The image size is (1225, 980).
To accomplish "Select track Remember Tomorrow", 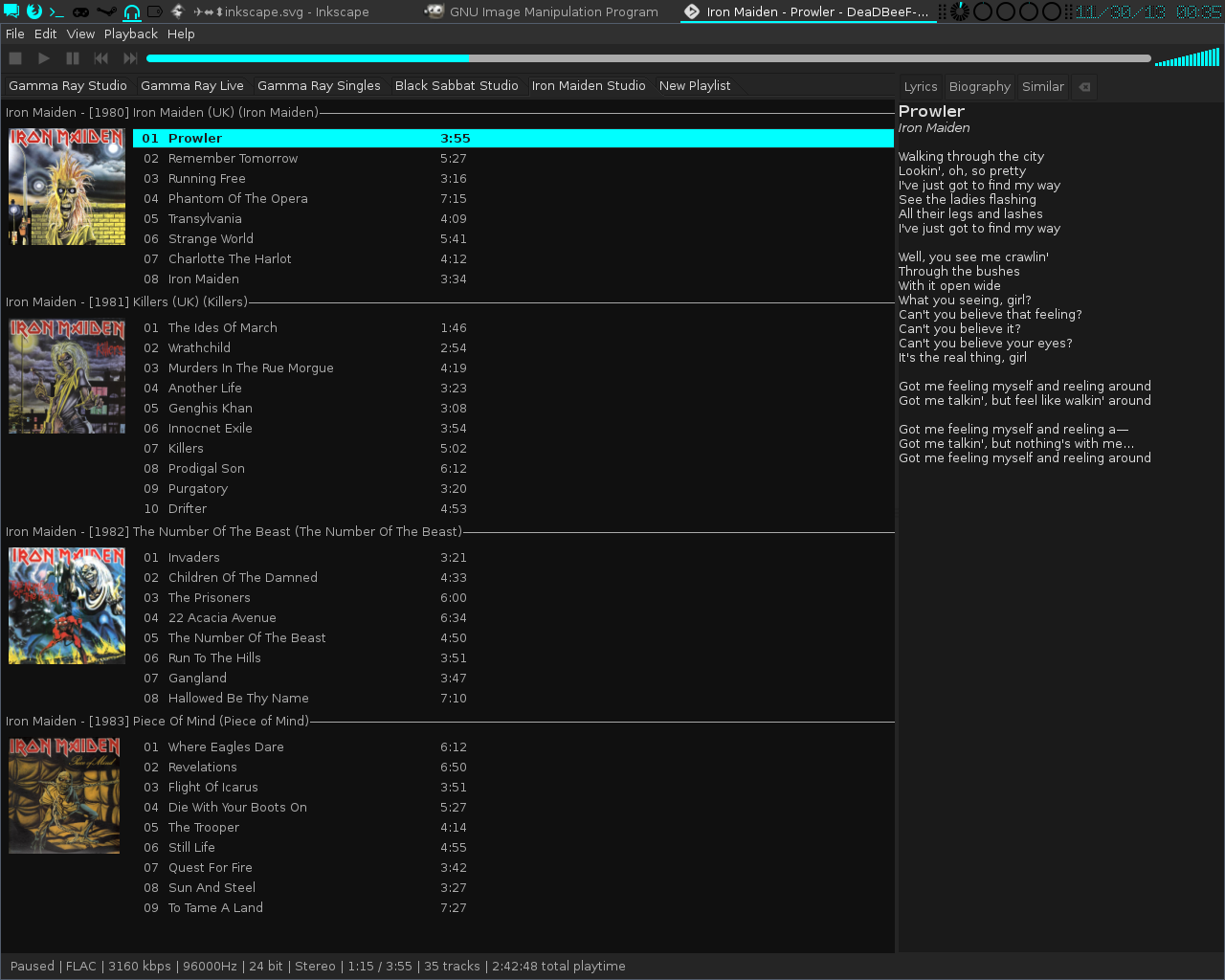I will click(x=513, y=158).
